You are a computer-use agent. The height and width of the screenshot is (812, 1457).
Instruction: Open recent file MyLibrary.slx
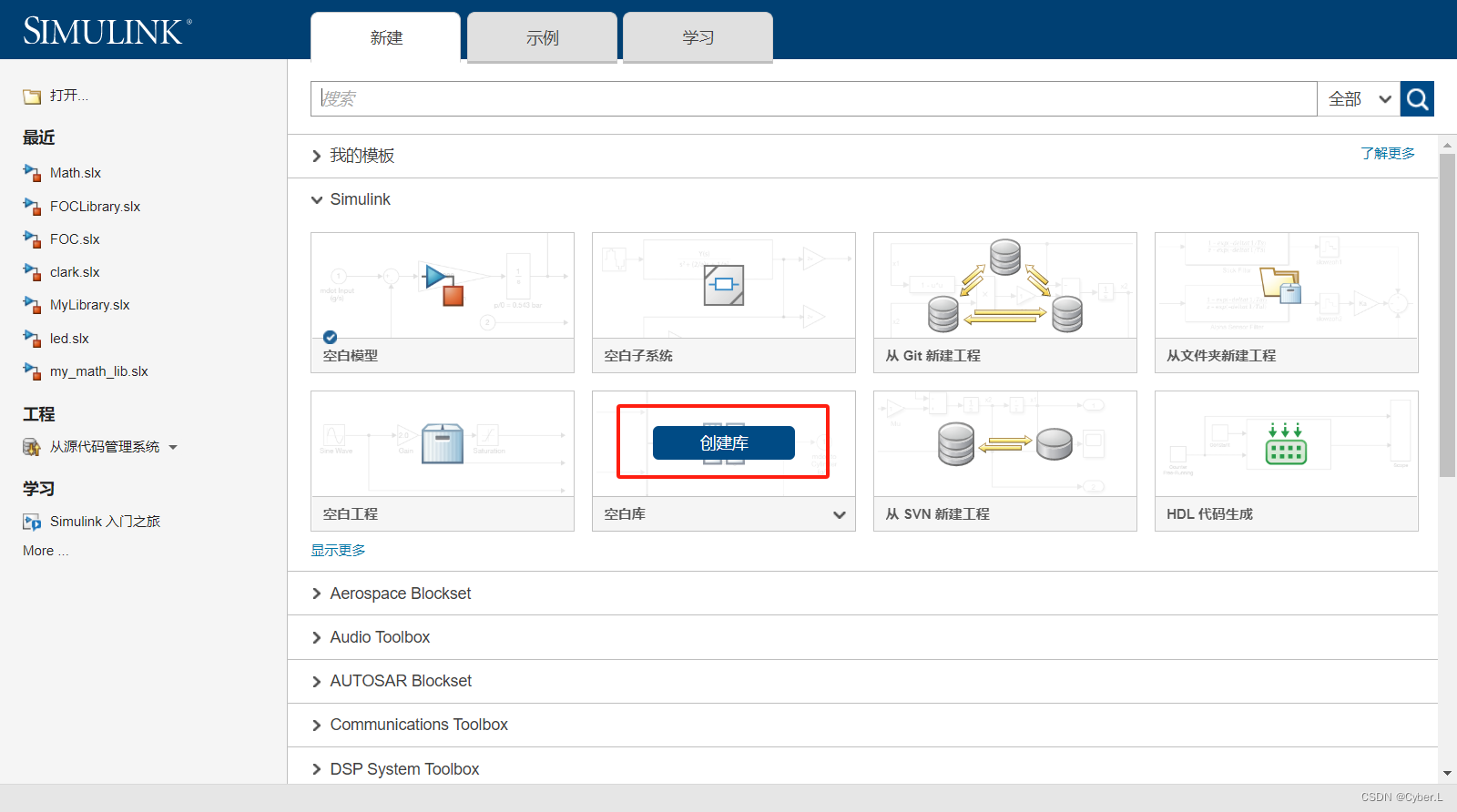[x=90, y=305]
